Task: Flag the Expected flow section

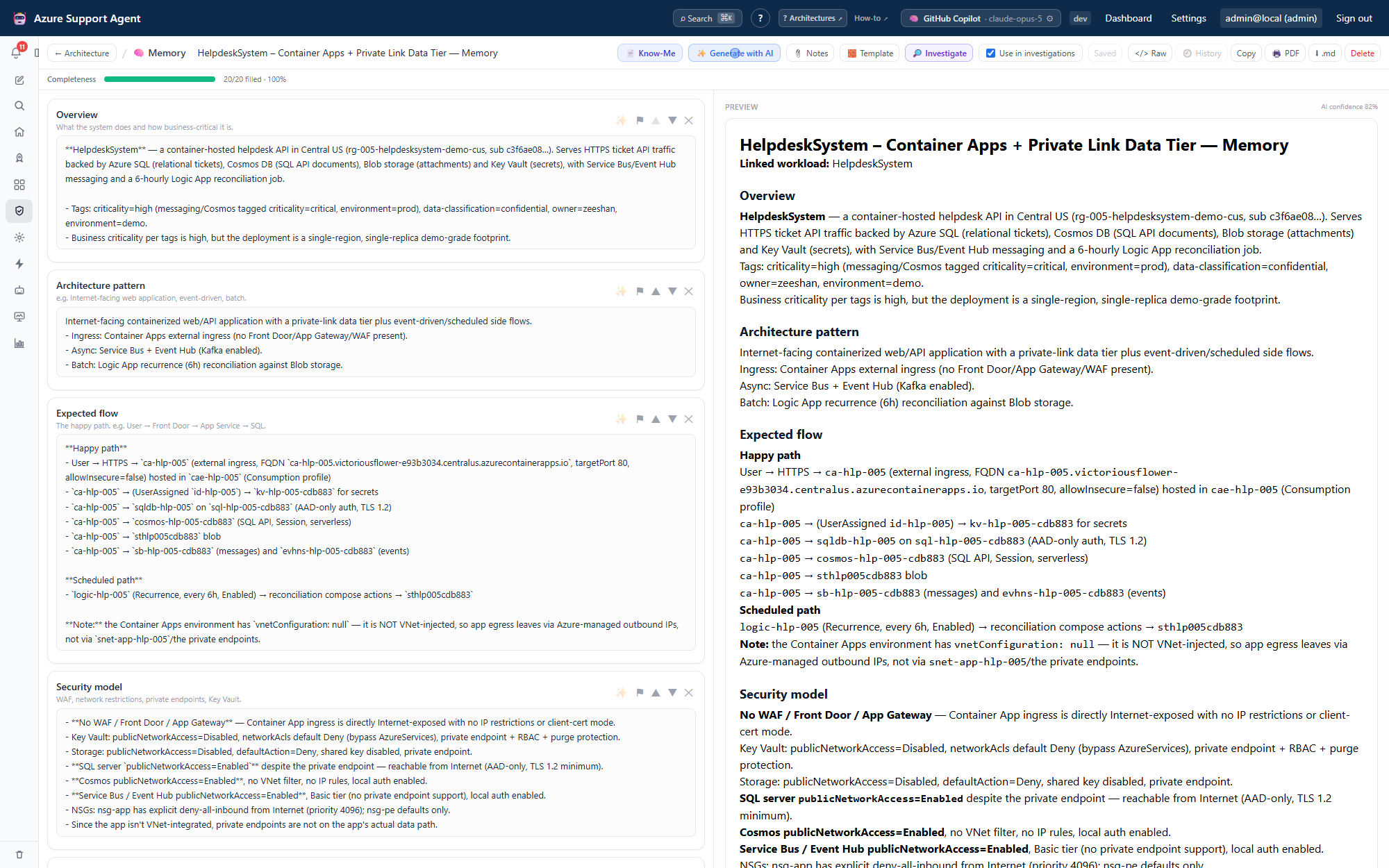Action: (x=640, y=419)
